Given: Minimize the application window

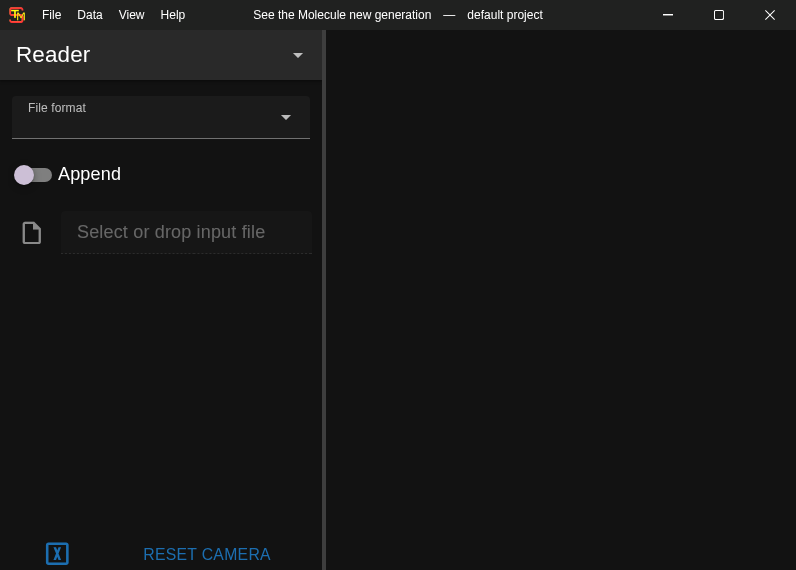Looking at the screenshot, I should (x=668, y=15).
